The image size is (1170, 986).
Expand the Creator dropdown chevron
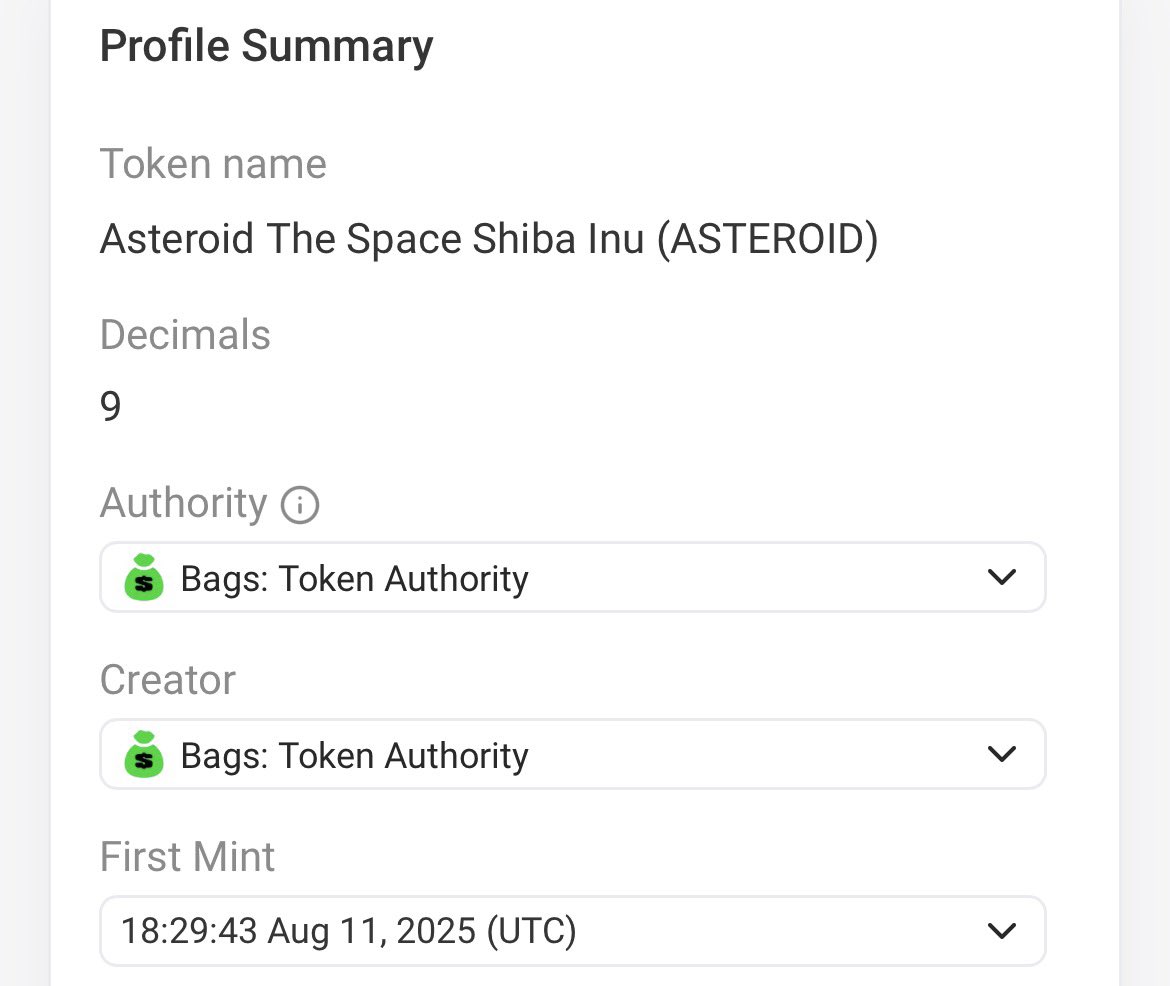click(1001, 754)
